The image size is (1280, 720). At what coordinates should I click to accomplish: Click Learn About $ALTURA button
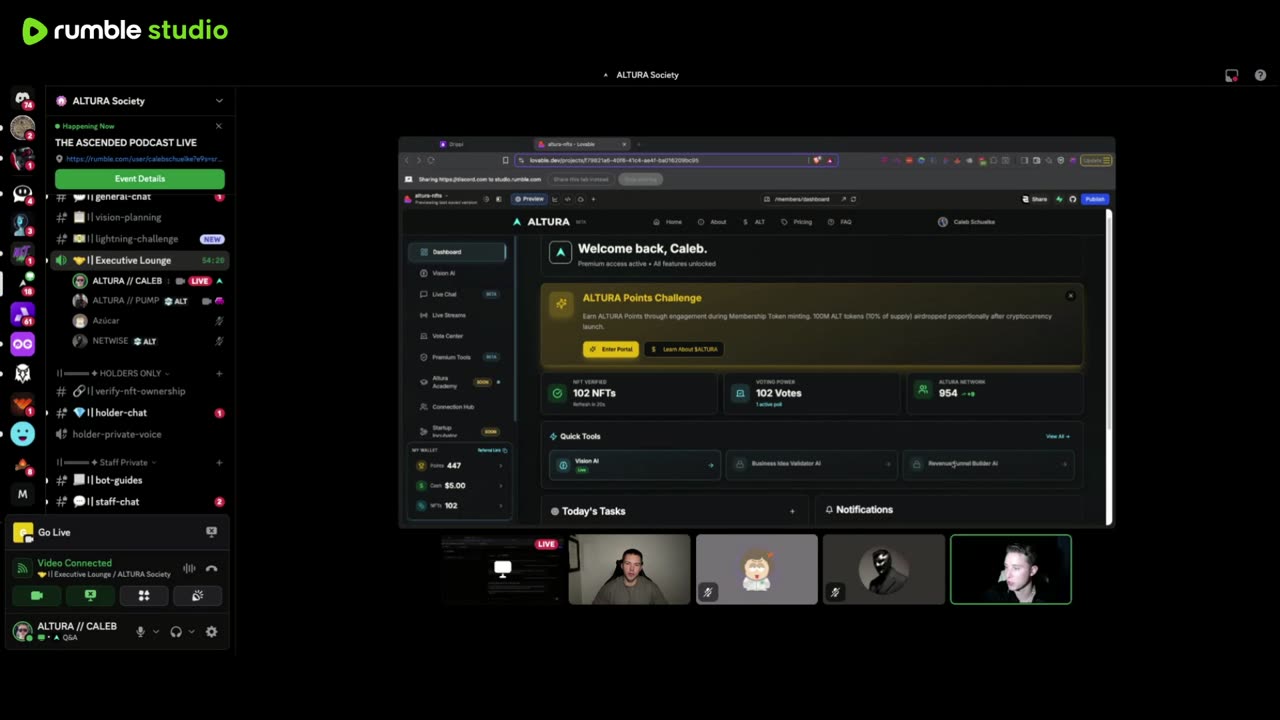click(x=684, y=349)
